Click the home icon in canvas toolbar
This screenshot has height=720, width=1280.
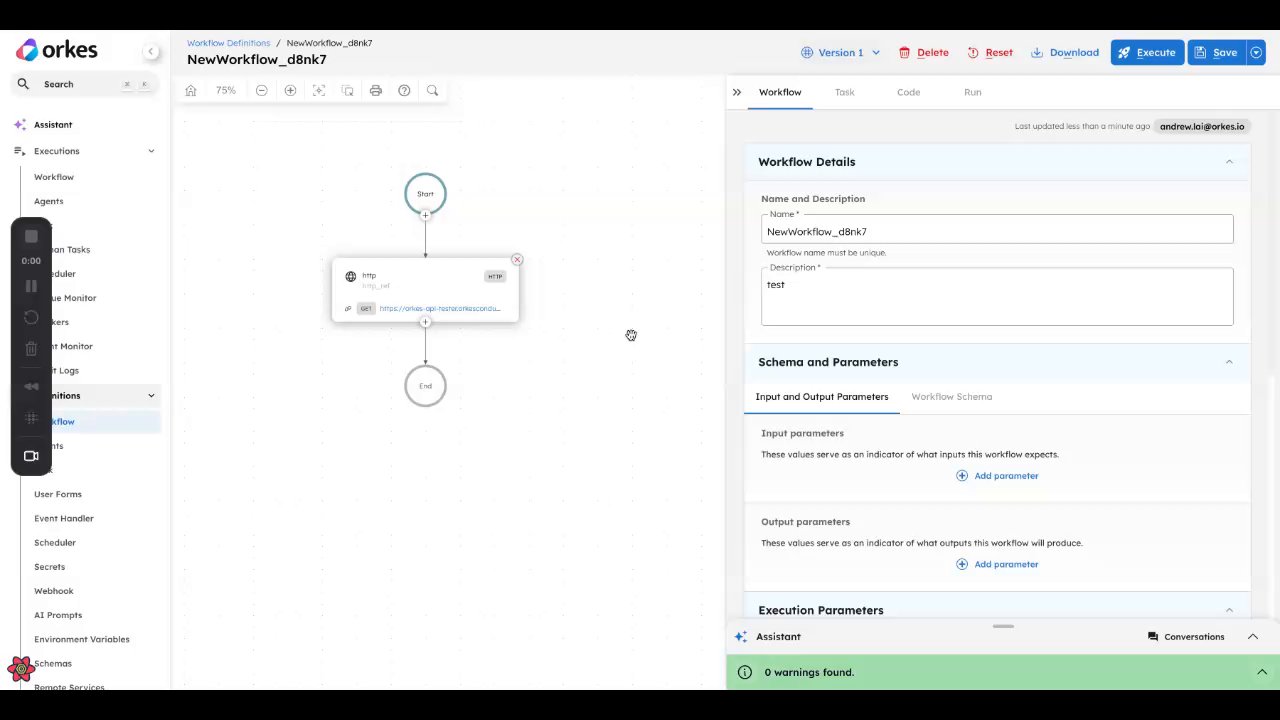click(x=191, y=90)
